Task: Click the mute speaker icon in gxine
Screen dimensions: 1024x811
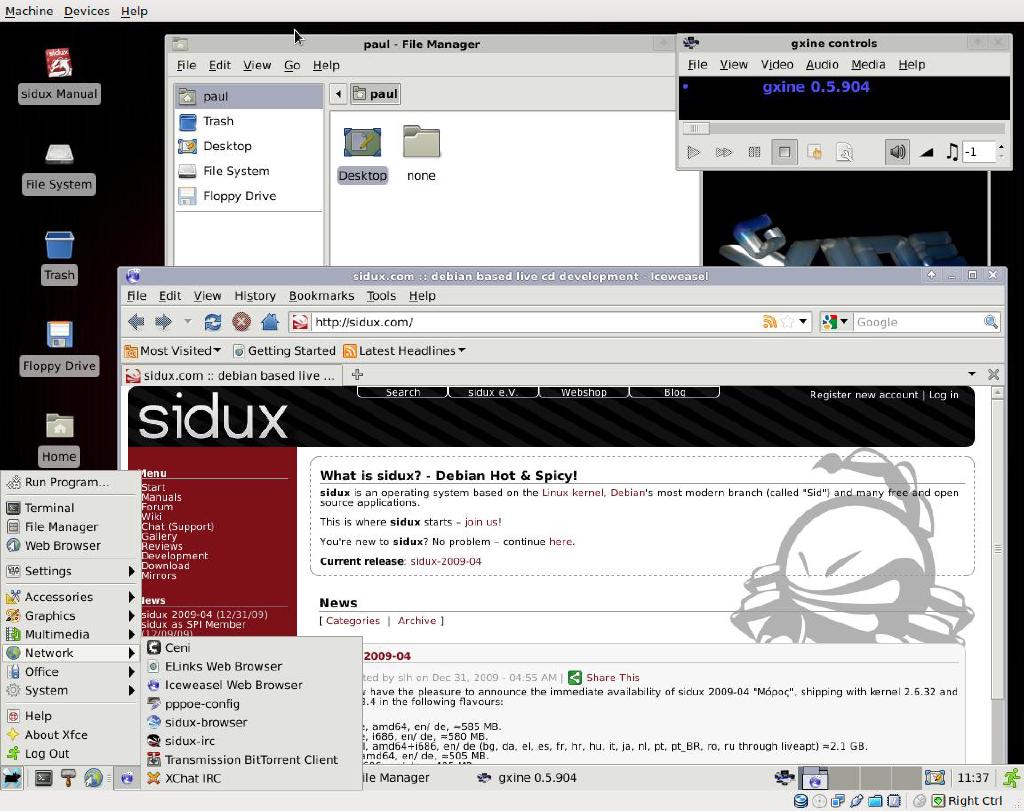Action: click(898, 152)
